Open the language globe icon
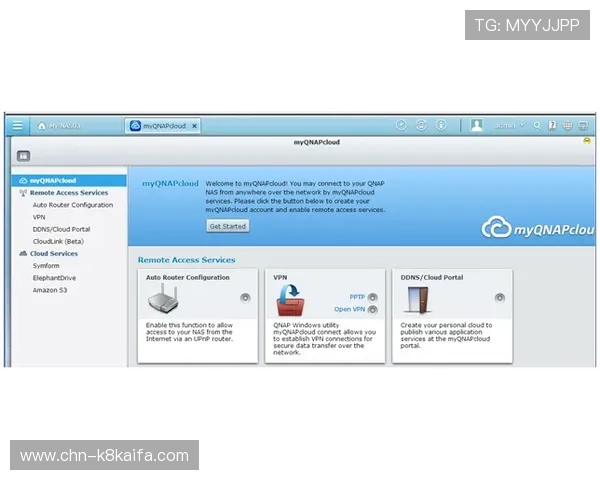The height and width of the screenshot is (480, 600). pos(567,126)
